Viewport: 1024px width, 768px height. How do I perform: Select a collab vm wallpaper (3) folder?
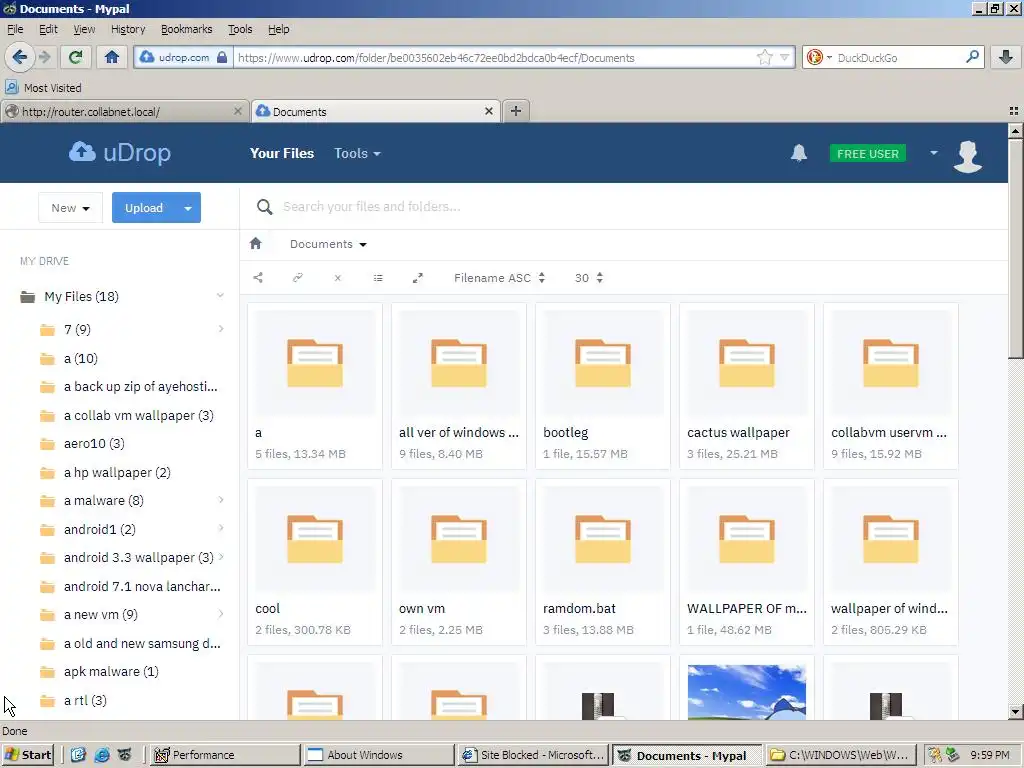pos(138,415)
